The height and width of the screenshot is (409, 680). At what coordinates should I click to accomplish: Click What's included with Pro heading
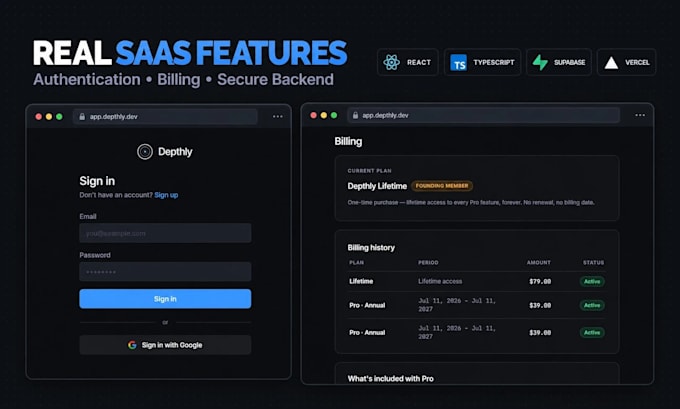tap(391, 379)
